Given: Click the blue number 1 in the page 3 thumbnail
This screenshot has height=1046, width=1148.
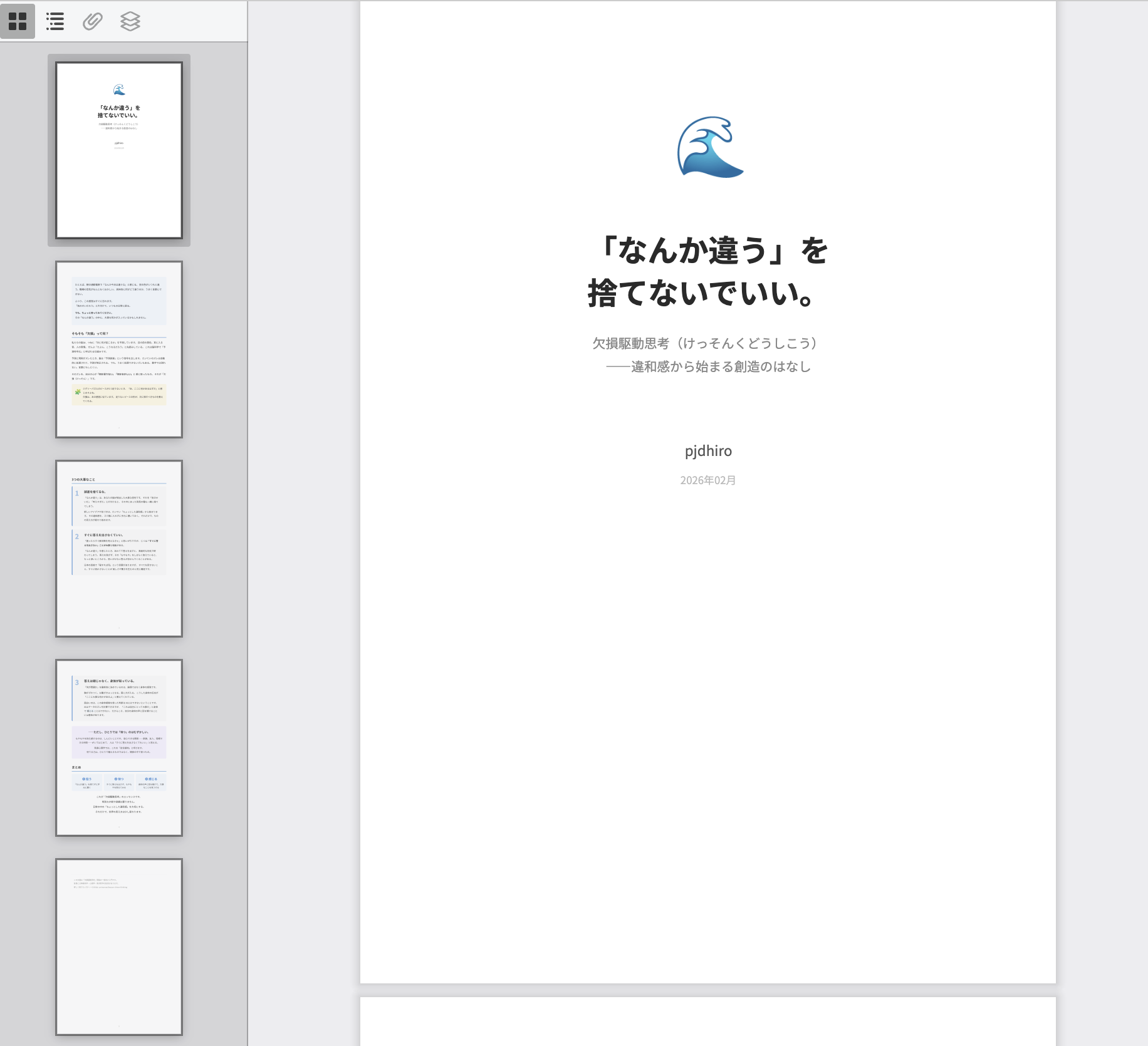Looking at the screenshot, I should [x=77, y=494].
